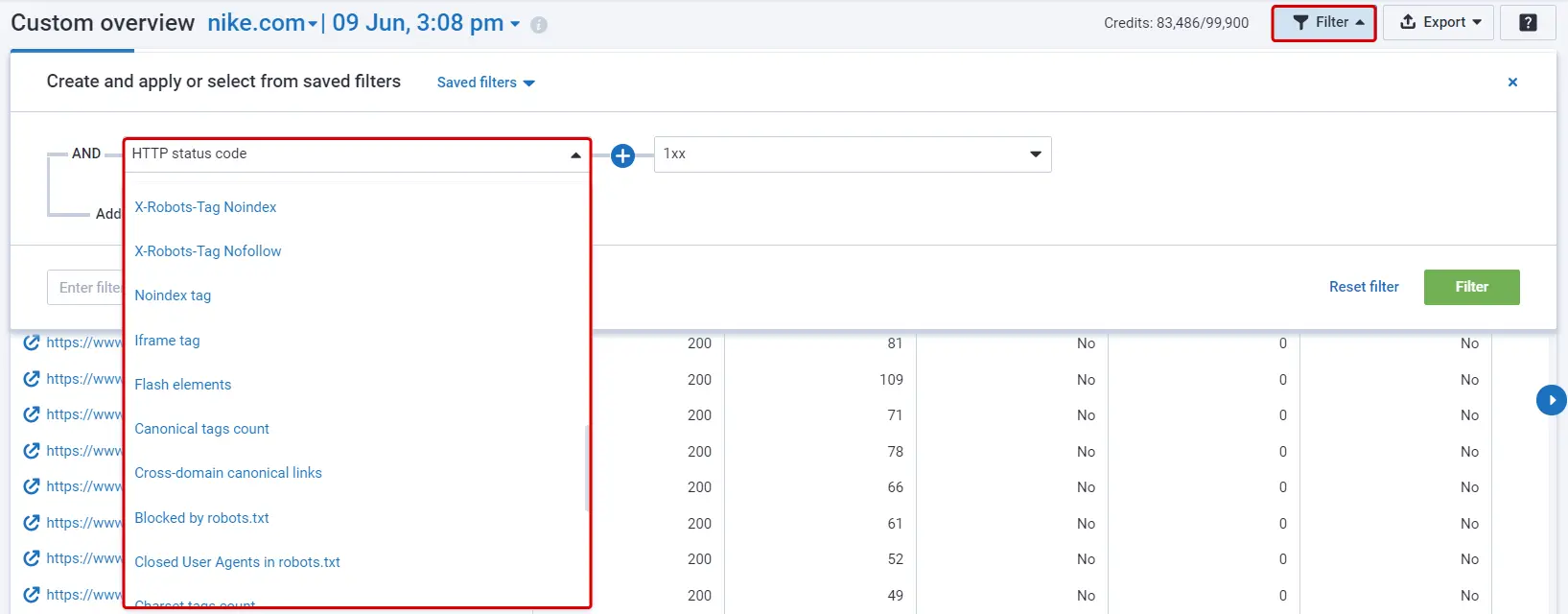Click the dropdown list scrollbar thumb

coord(586,467)
